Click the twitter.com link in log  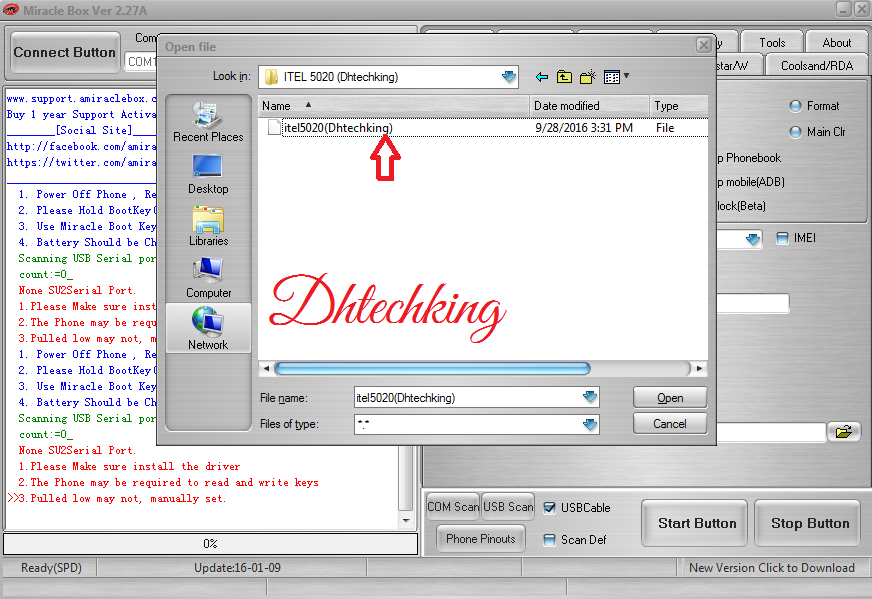81,162
